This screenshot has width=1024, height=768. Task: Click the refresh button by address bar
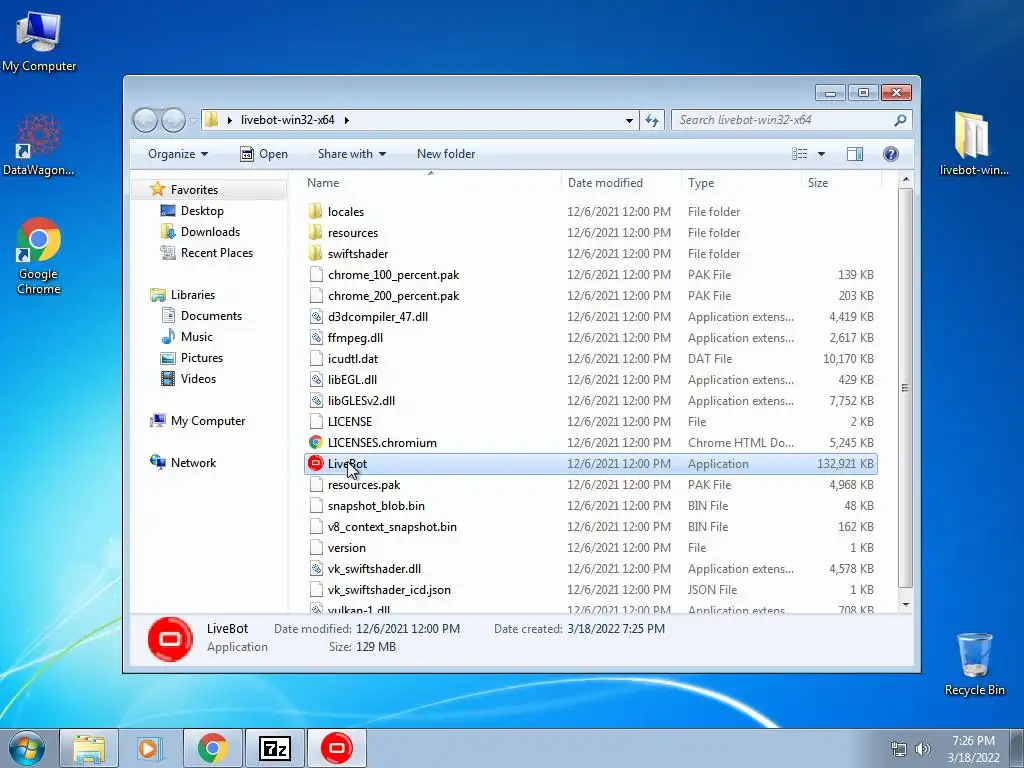(652, 120)
